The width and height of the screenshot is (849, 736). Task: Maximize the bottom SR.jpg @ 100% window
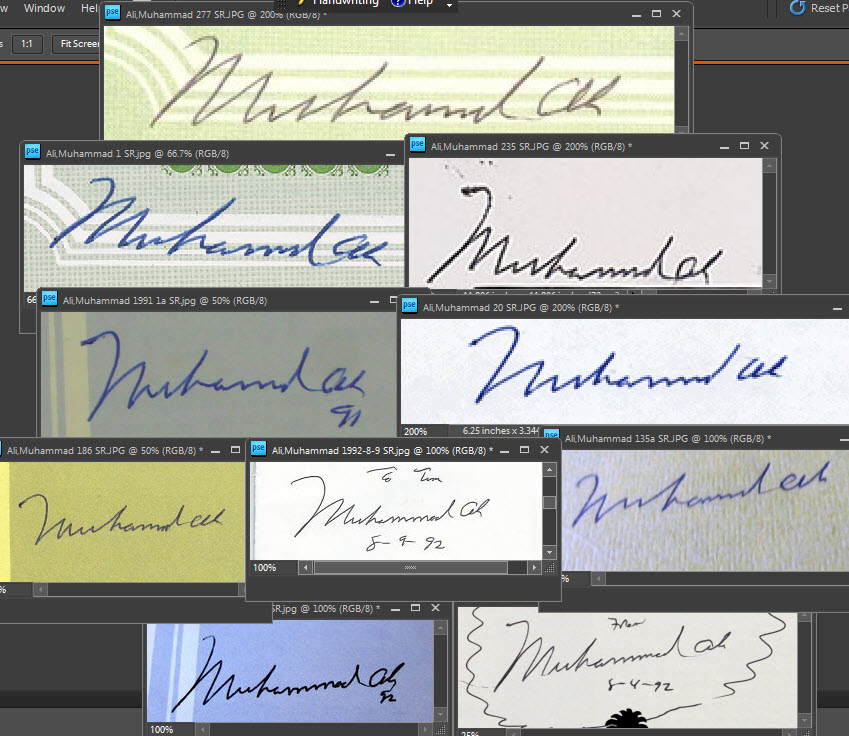(415, 608)
